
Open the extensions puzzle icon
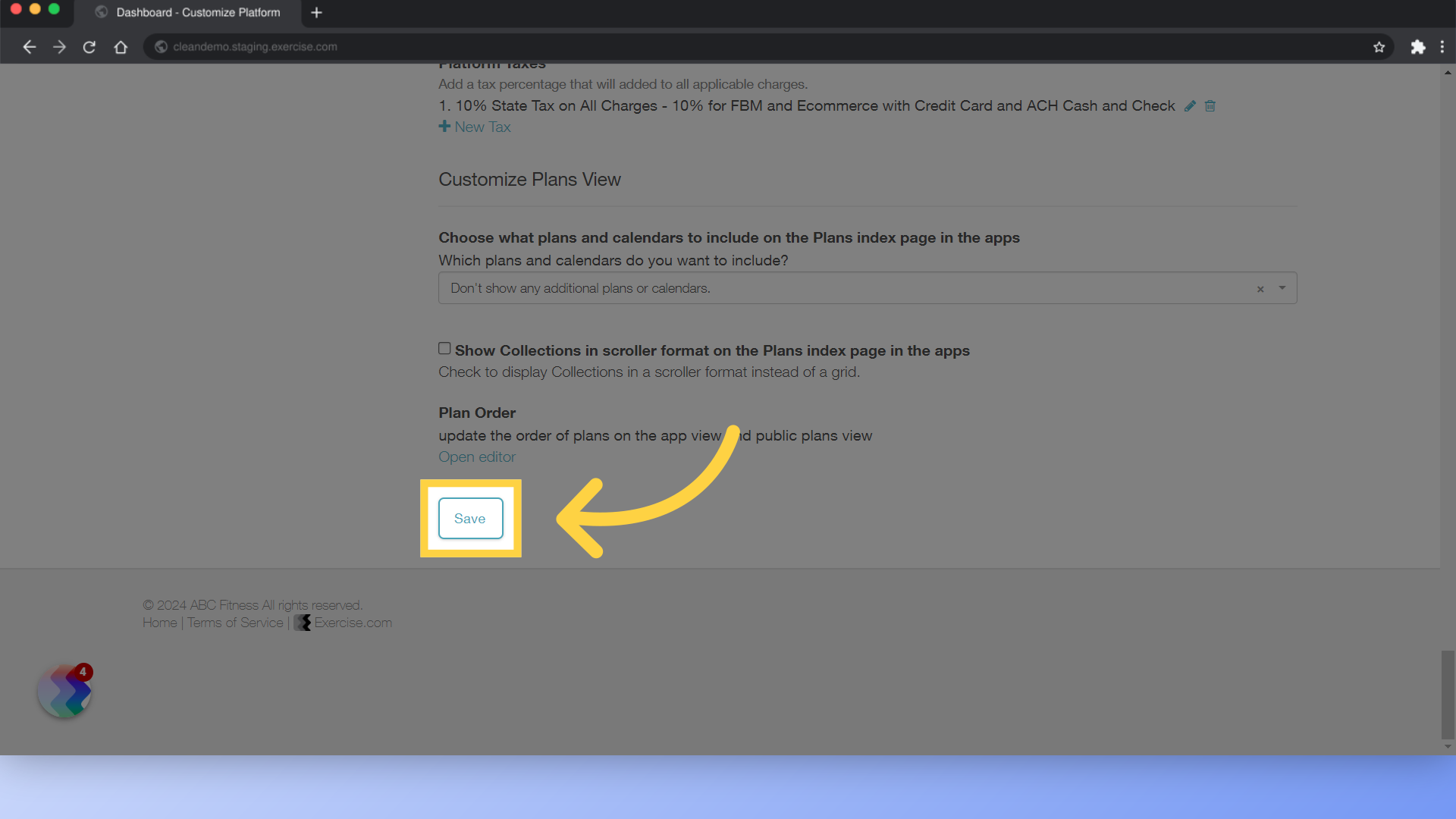(1417, 47)
